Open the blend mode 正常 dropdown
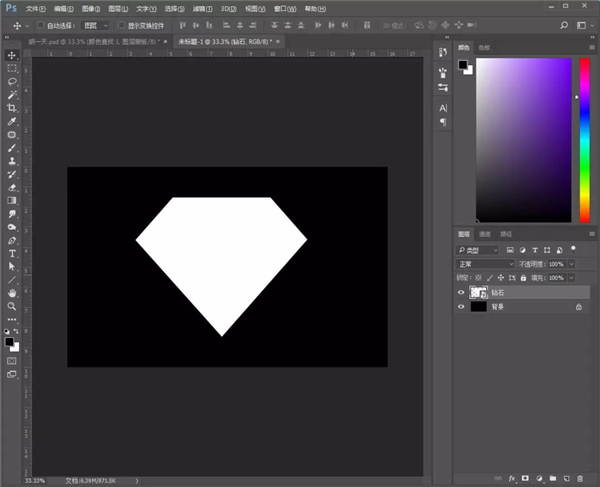The image size is (600, 487). point(485,264)
